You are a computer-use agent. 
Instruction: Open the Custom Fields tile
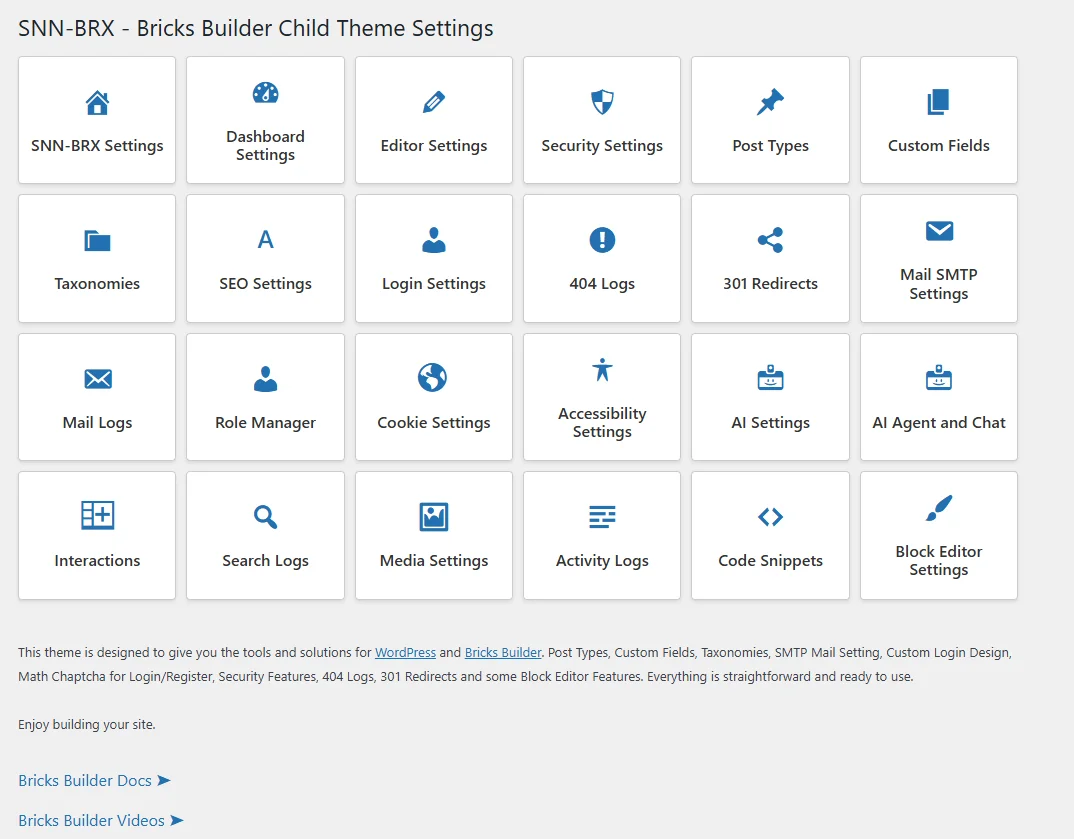[938, 121]
